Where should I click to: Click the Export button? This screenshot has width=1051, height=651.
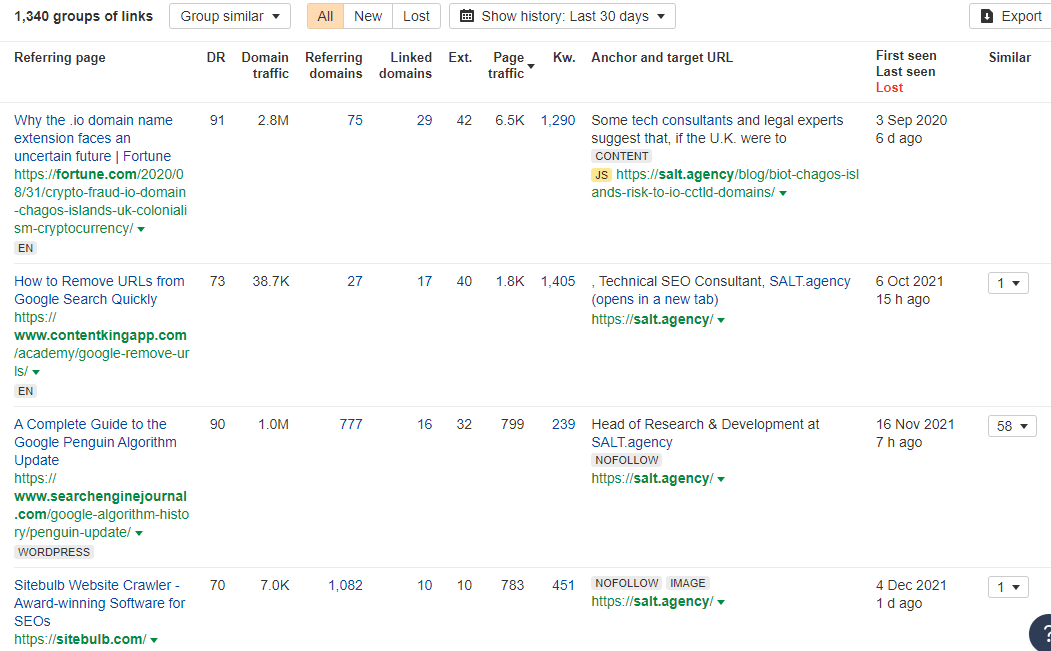[x=1011, y=16]
